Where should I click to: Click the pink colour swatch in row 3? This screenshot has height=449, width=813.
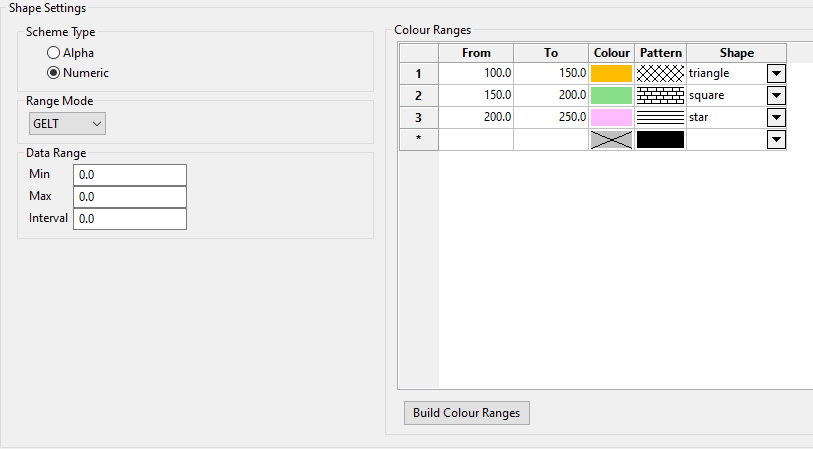coord(611,117)
